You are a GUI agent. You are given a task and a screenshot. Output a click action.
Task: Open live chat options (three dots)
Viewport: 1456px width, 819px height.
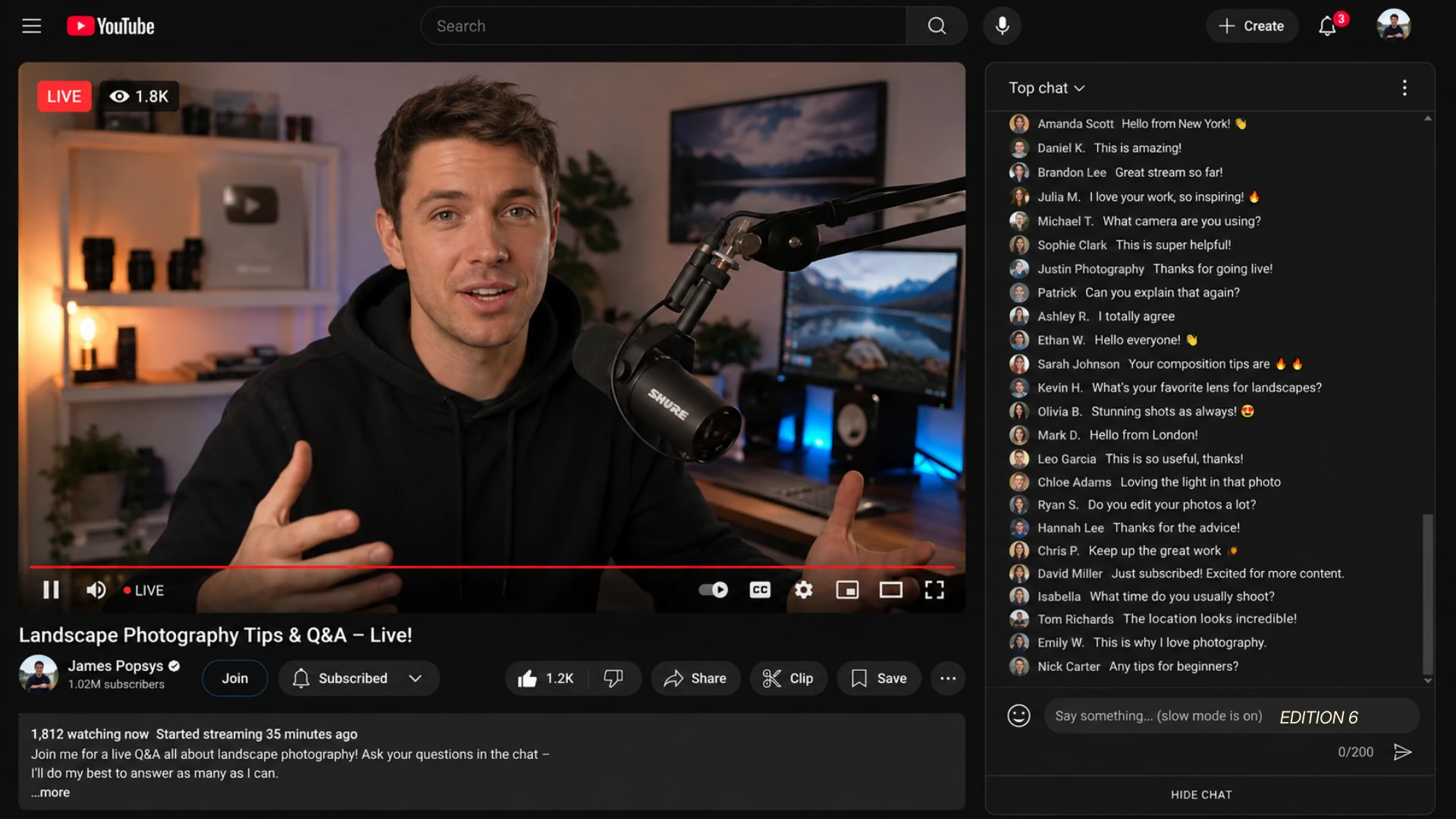tap(1404, 88)
